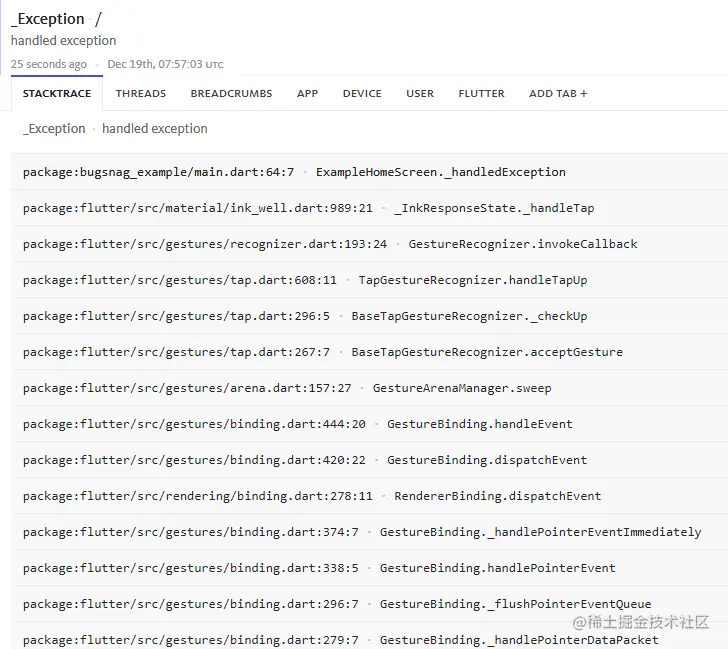The image size is (728, 649).
Task: Select the FLUTTER tab
Action: pyautogui.click(x=481, y=93)
